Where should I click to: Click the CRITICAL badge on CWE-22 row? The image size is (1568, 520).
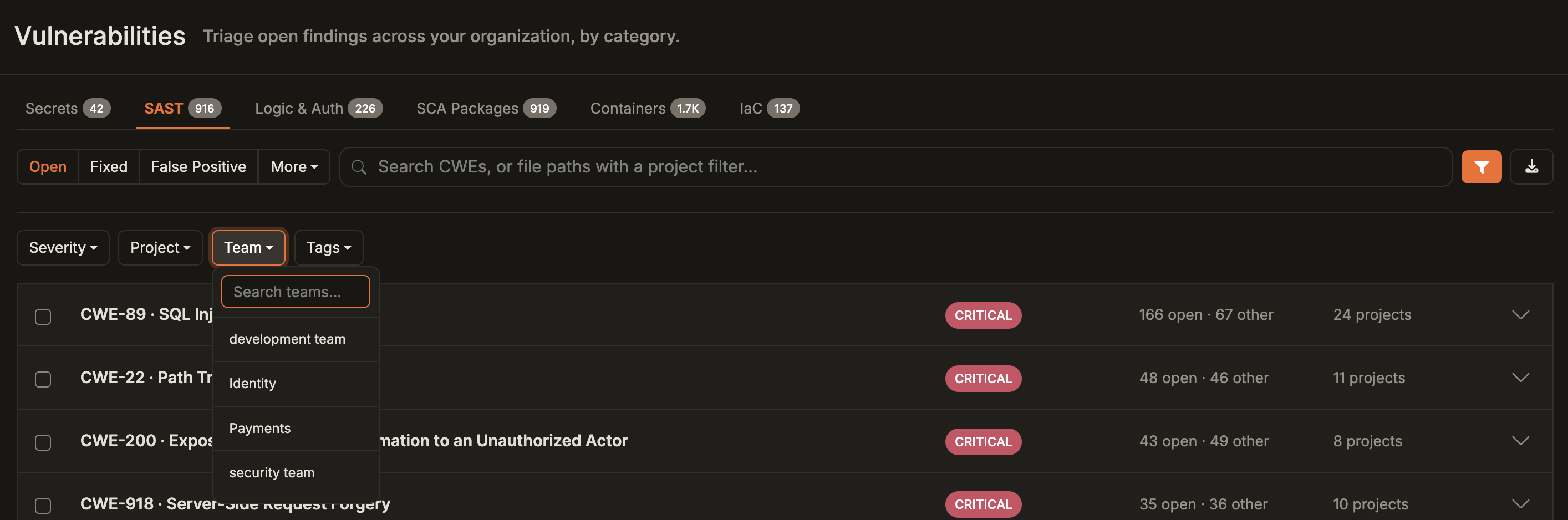click(x=983, y=378)
